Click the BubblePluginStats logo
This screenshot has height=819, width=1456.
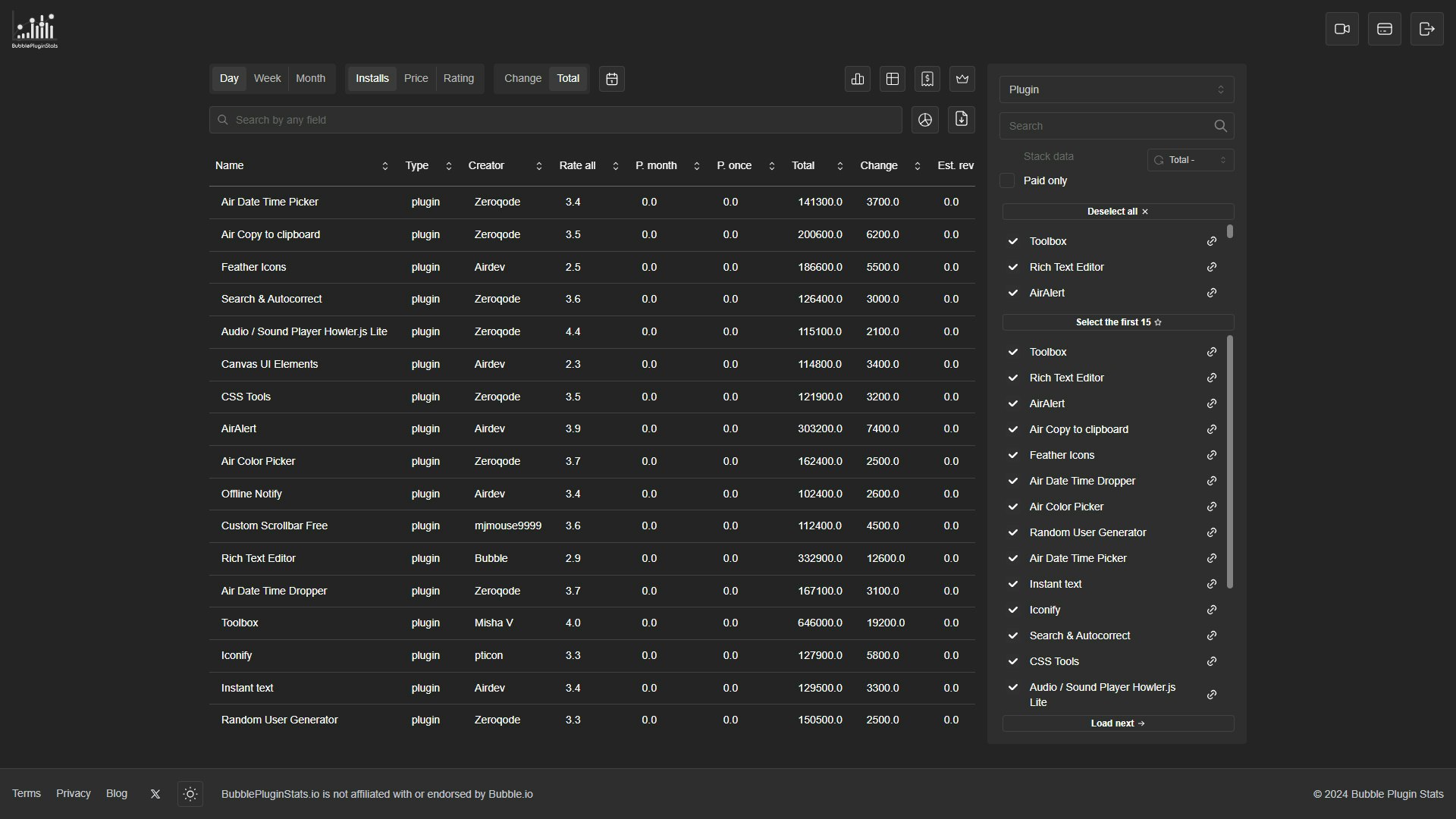coord(35,31)
